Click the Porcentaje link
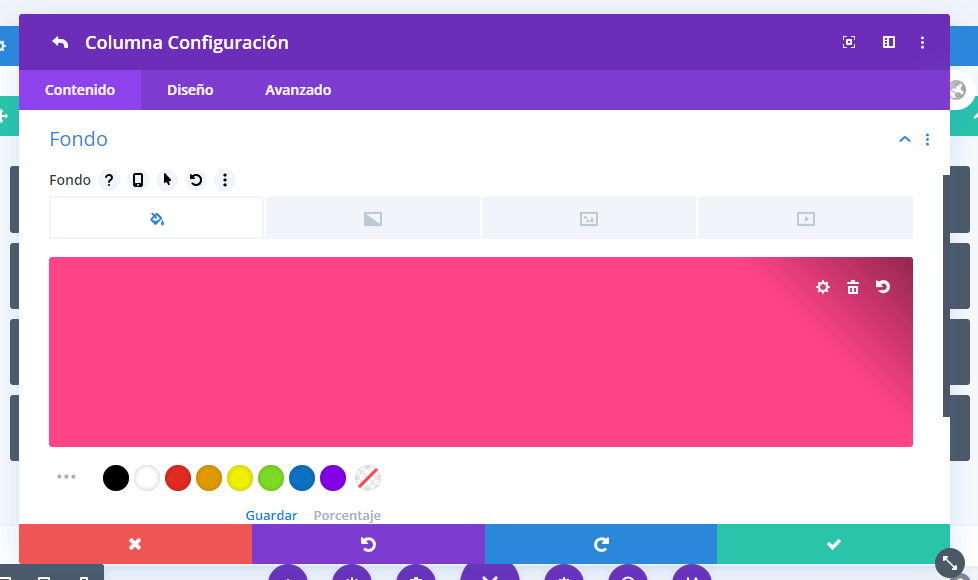978x580 pixels. coord(347,515)
